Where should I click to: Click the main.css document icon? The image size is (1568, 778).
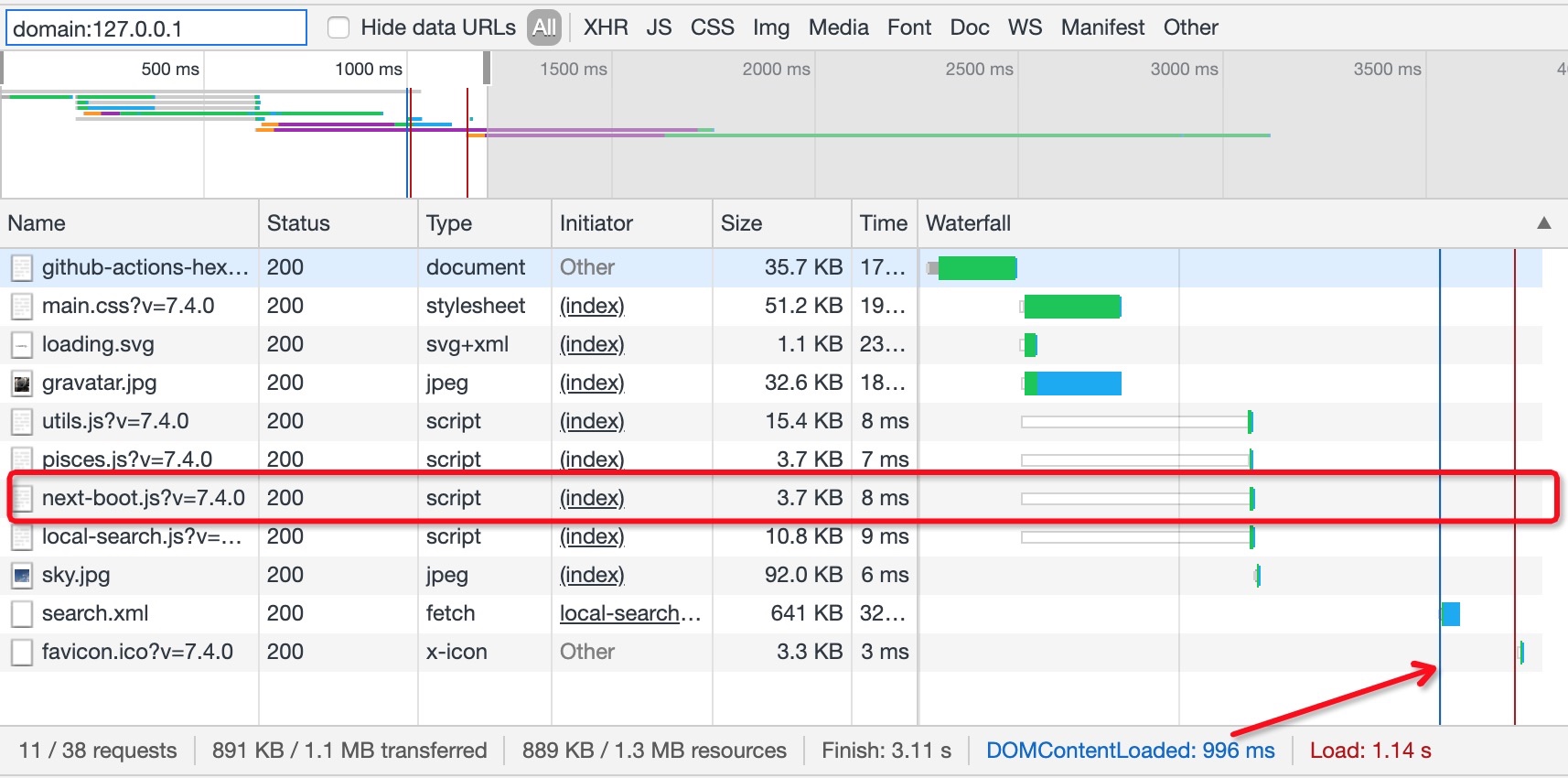22,307
